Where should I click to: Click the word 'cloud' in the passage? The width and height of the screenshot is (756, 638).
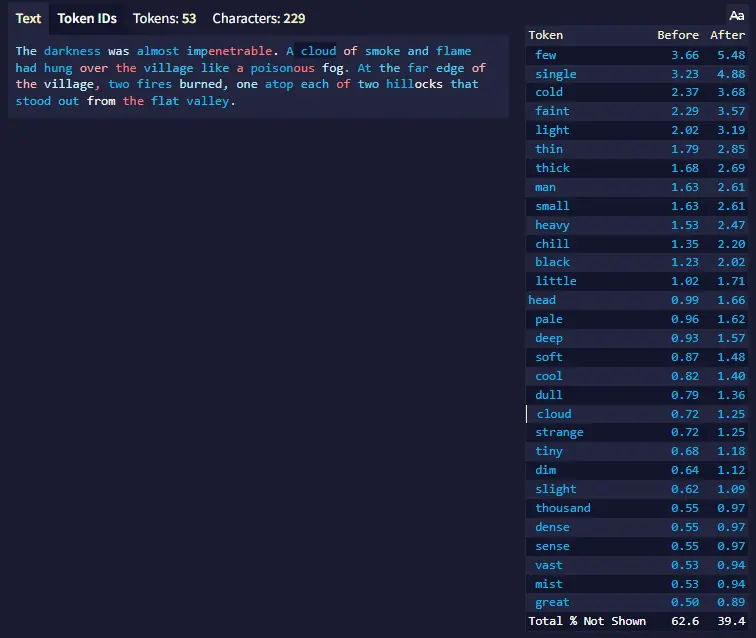318,51
